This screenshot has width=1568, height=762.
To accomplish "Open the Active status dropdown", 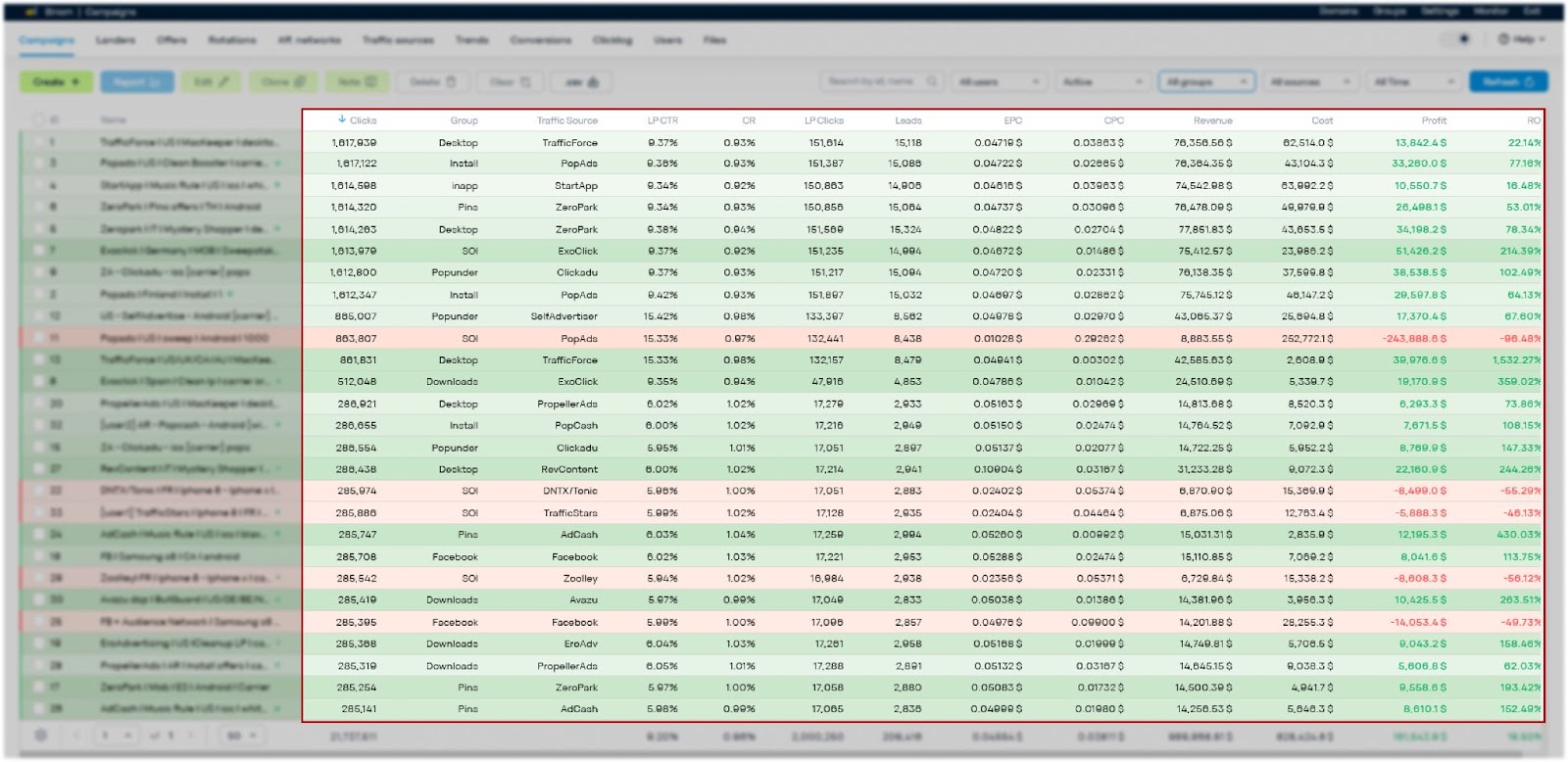I will click(x=1102, y=81).
